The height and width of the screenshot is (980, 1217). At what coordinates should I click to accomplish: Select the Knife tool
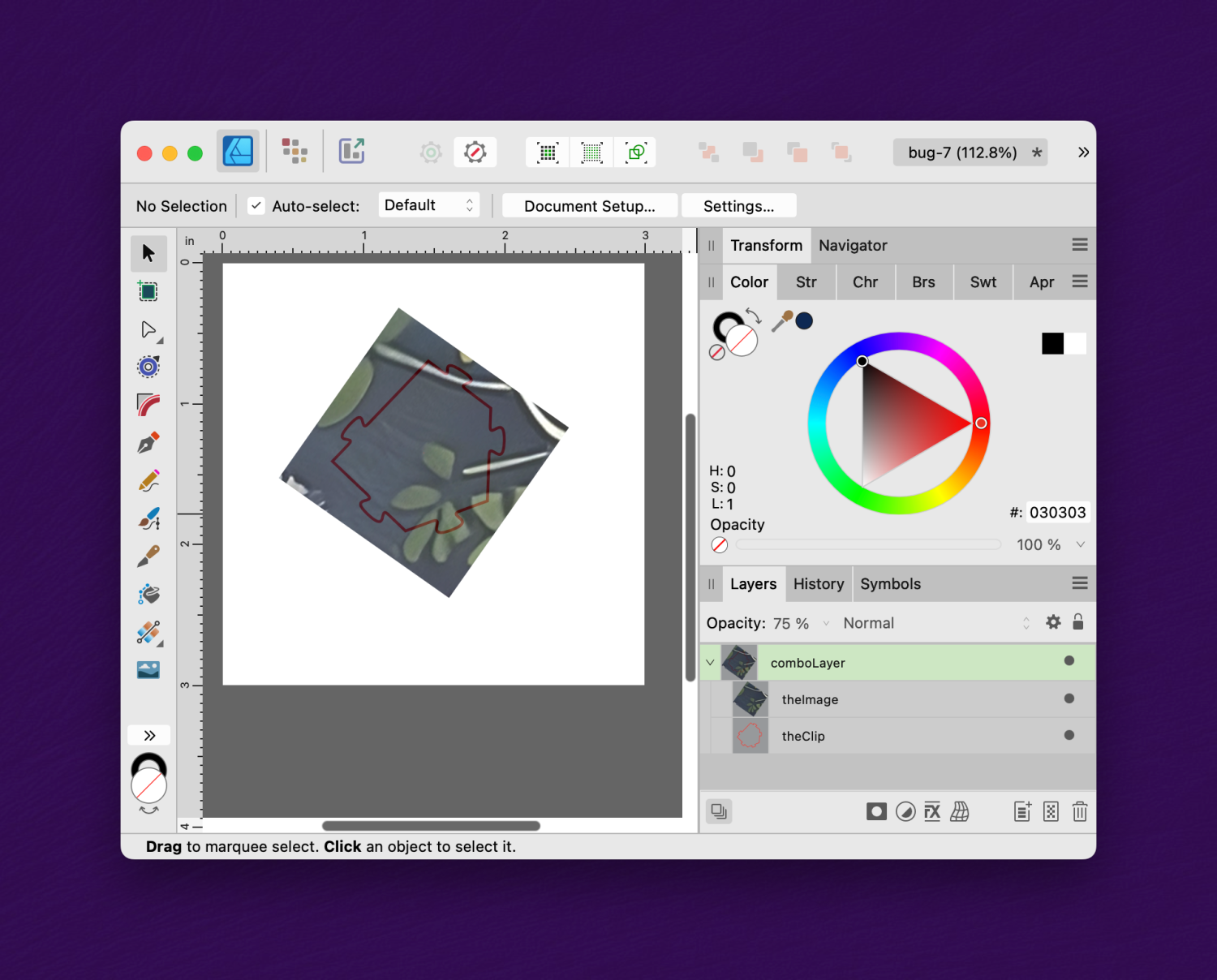pyautogui.click(x=148, y=557)
